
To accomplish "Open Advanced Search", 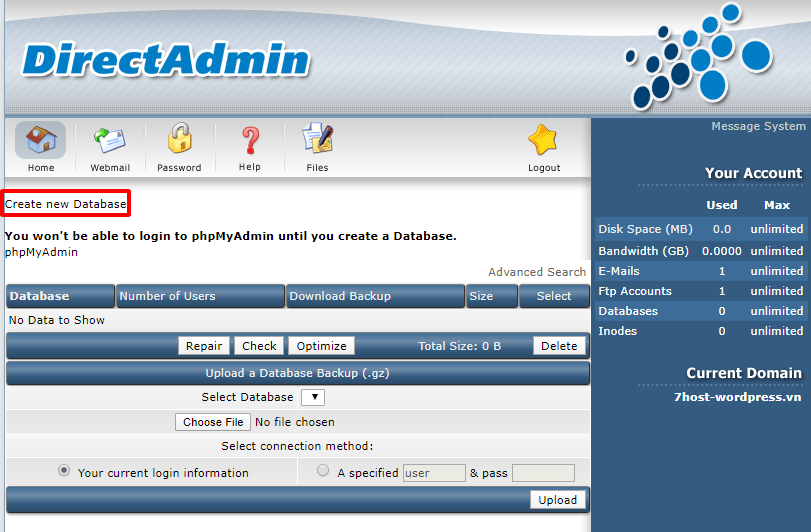I will tap(537, 272).
